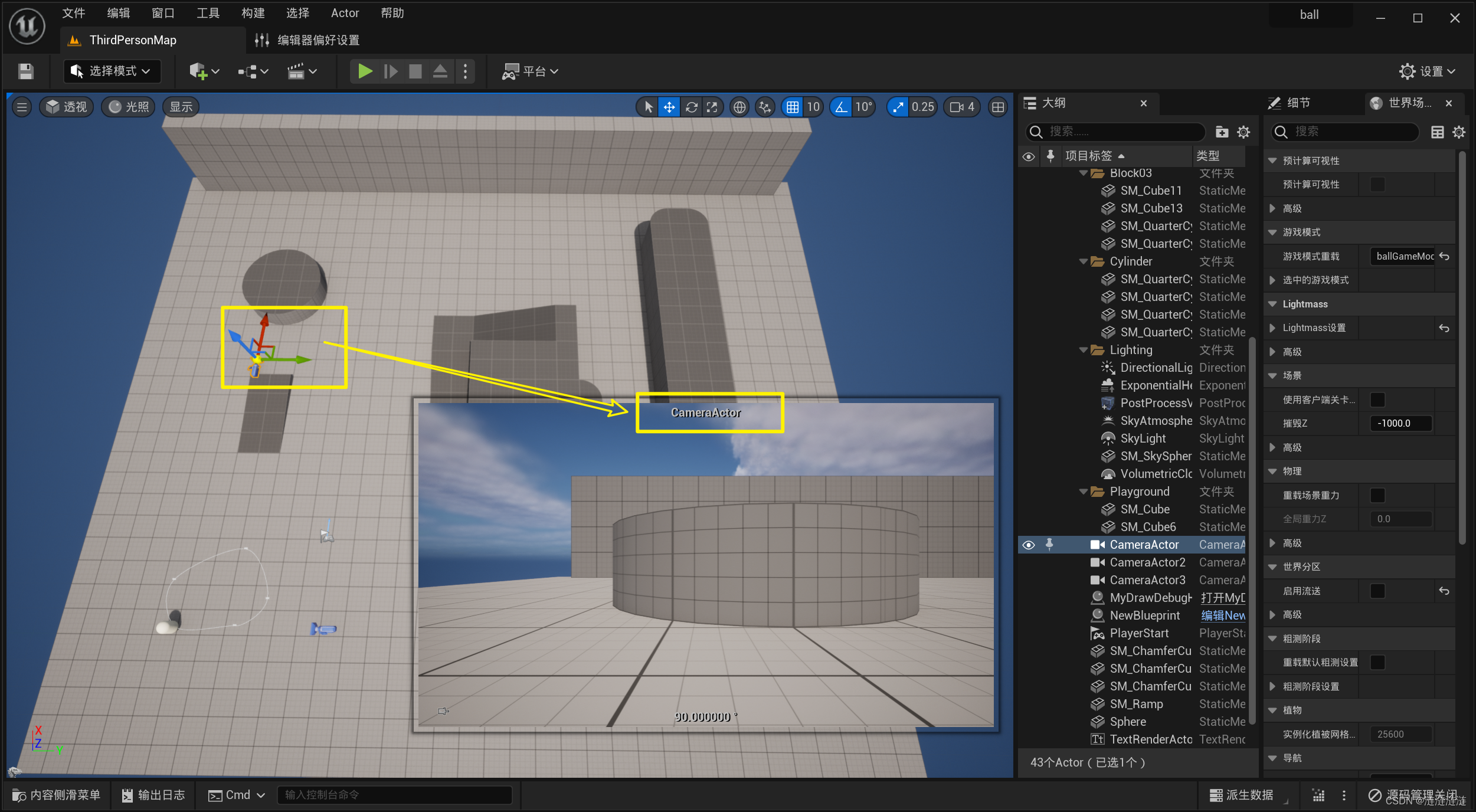Open the 构建 menu

tap(253, 13)
